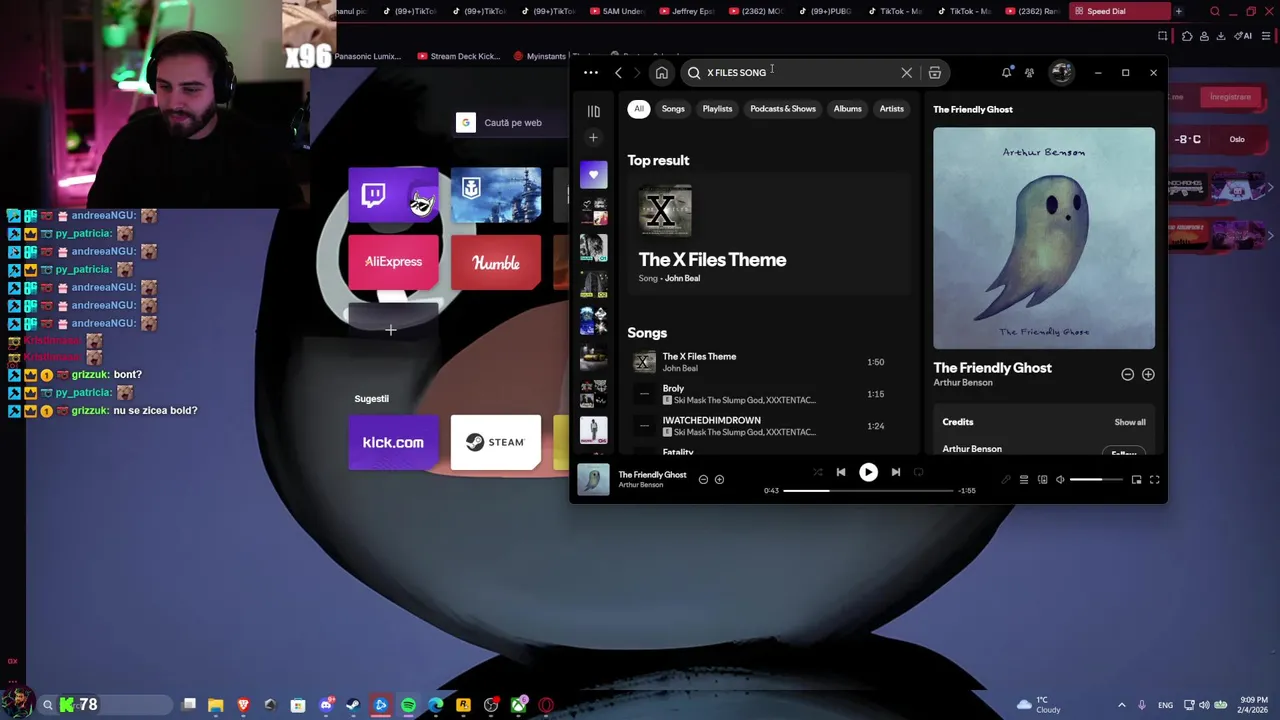Open Steam from taskbar
The image size is (1280, 720).
(353, 705)
